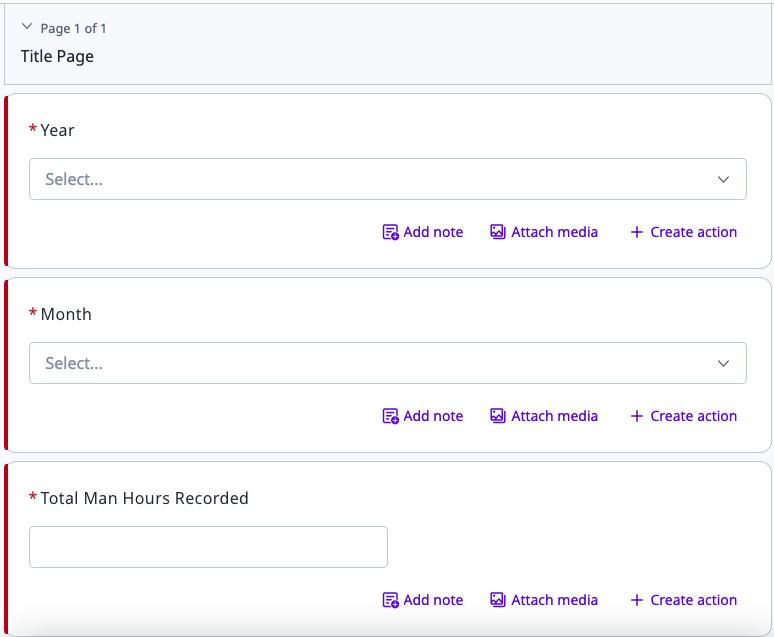This screenshot has width=774, height=637.
Task: Focus the Total Man Hours Recorded input
Action: tap(208, 547)
